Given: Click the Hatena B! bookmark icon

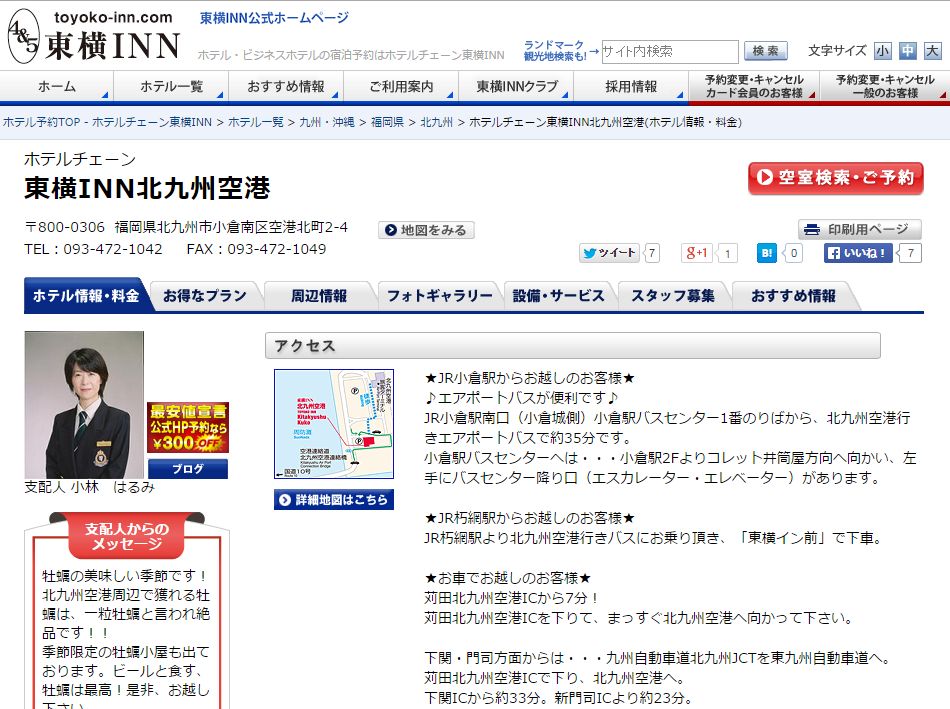Looking at the screenshot, I should (766, 253).
